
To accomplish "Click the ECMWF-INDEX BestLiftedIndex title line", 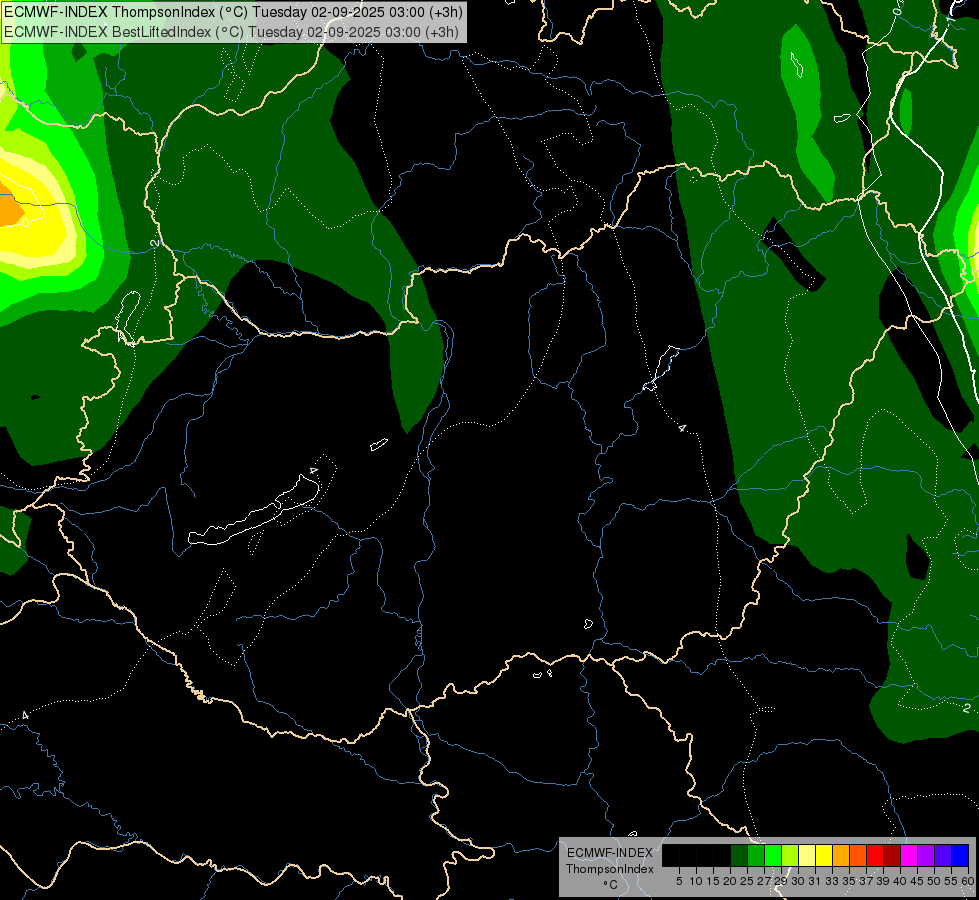I will click(x=231, y=32).
